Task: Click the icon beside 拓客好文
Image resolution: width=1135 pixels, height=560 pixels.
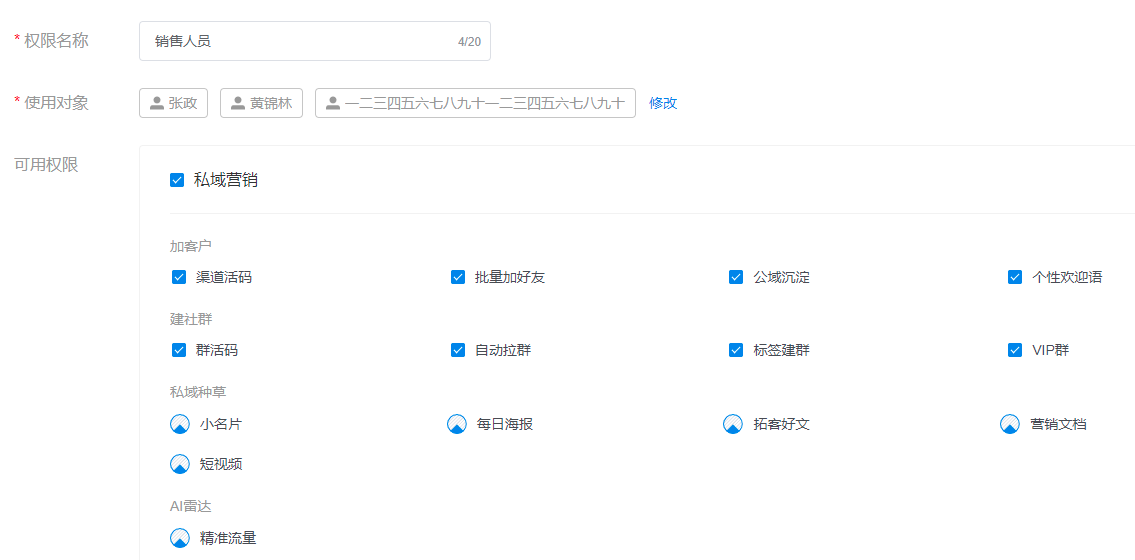Action: [x=733, y=424]
